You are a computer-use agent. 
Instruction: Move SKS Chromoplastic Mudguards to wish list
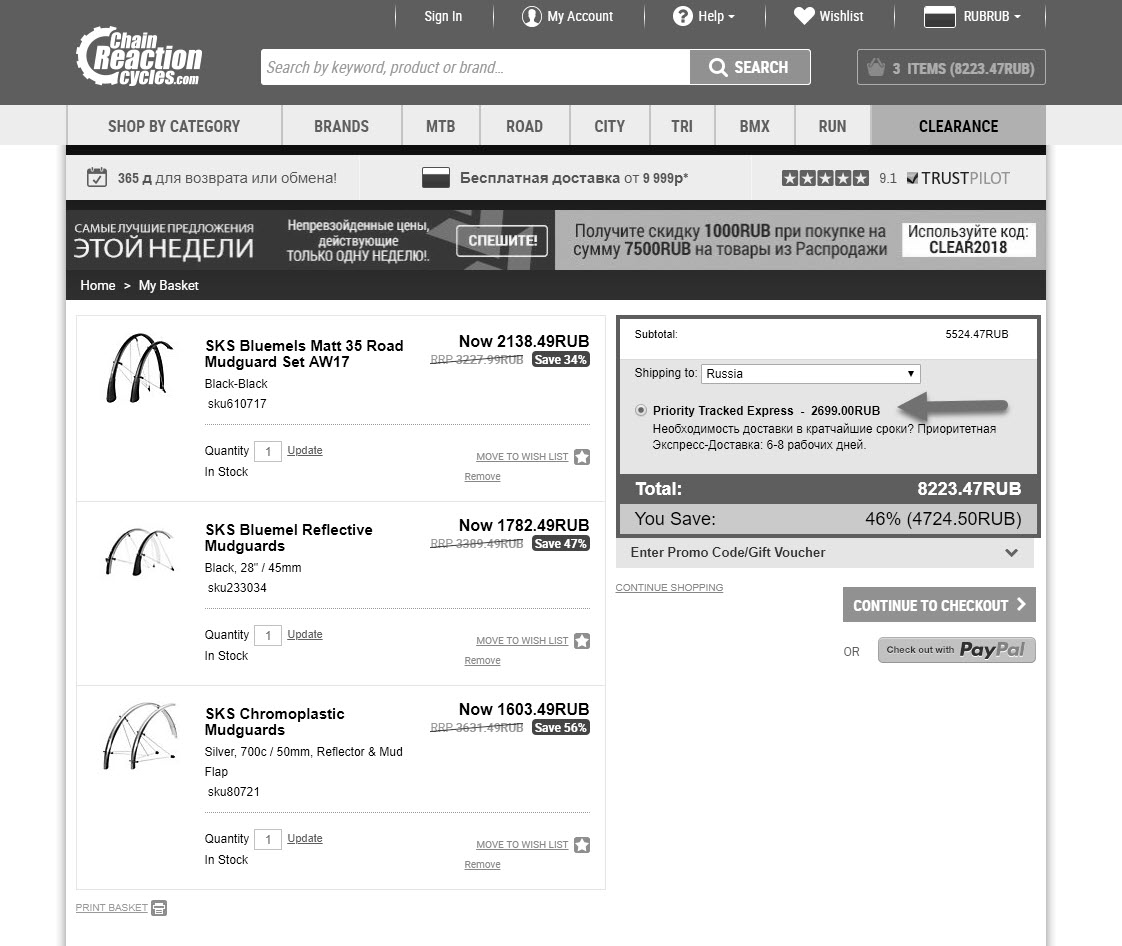(x=522, y=844)
